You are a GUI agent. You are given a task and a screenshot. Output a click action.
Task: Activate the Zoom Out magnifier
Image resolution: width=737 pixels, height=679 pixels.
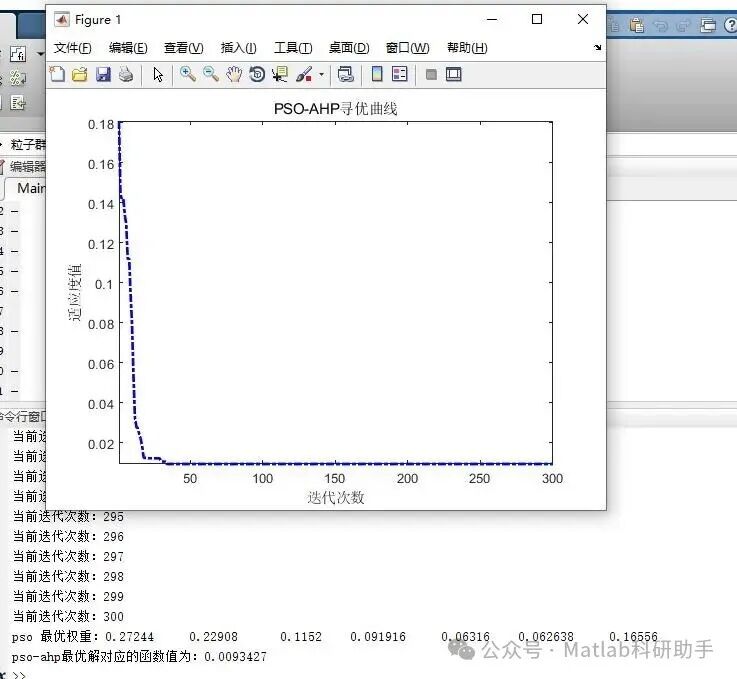click(x=211, y=74)
